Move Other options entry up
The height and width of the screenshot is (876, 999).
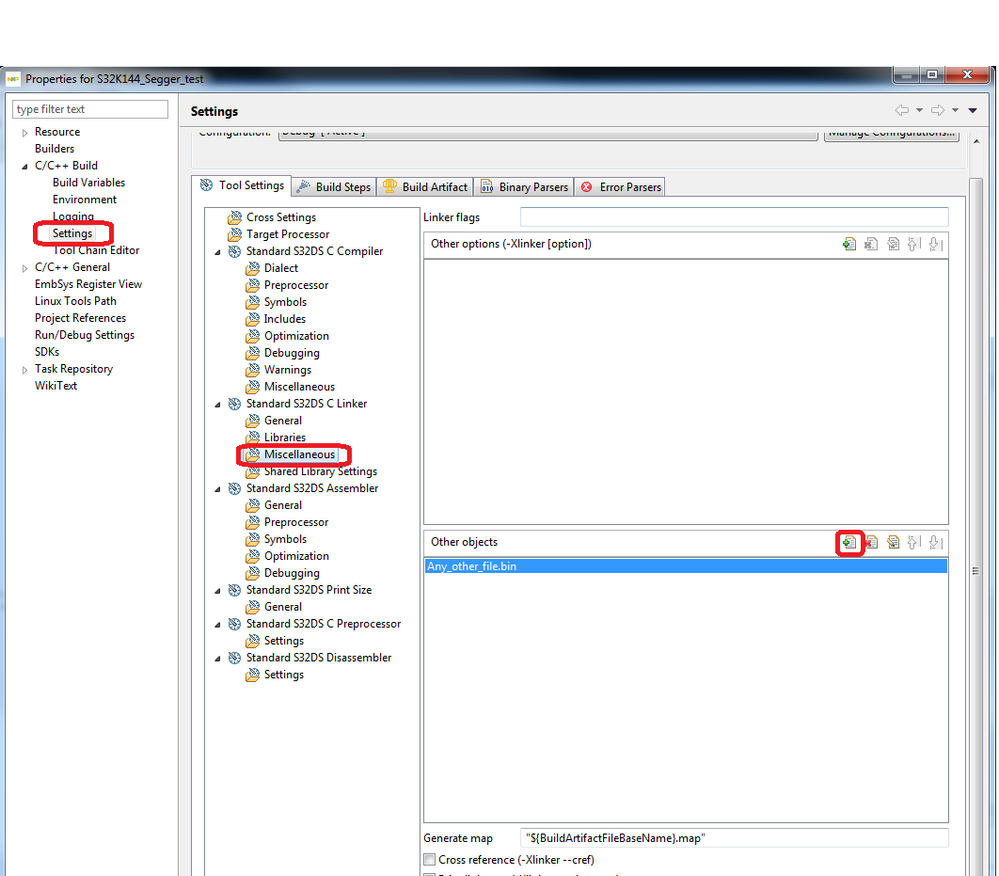[x=914, y=244]
